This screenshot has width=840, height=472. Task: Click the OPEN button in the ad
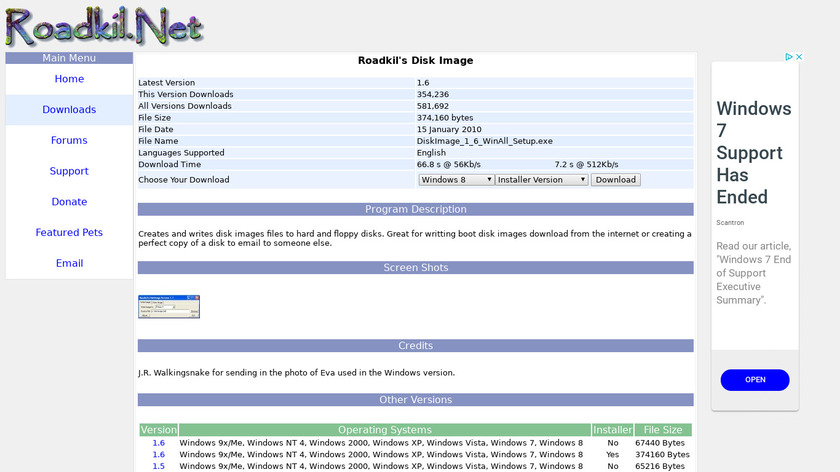coord(755,380)
